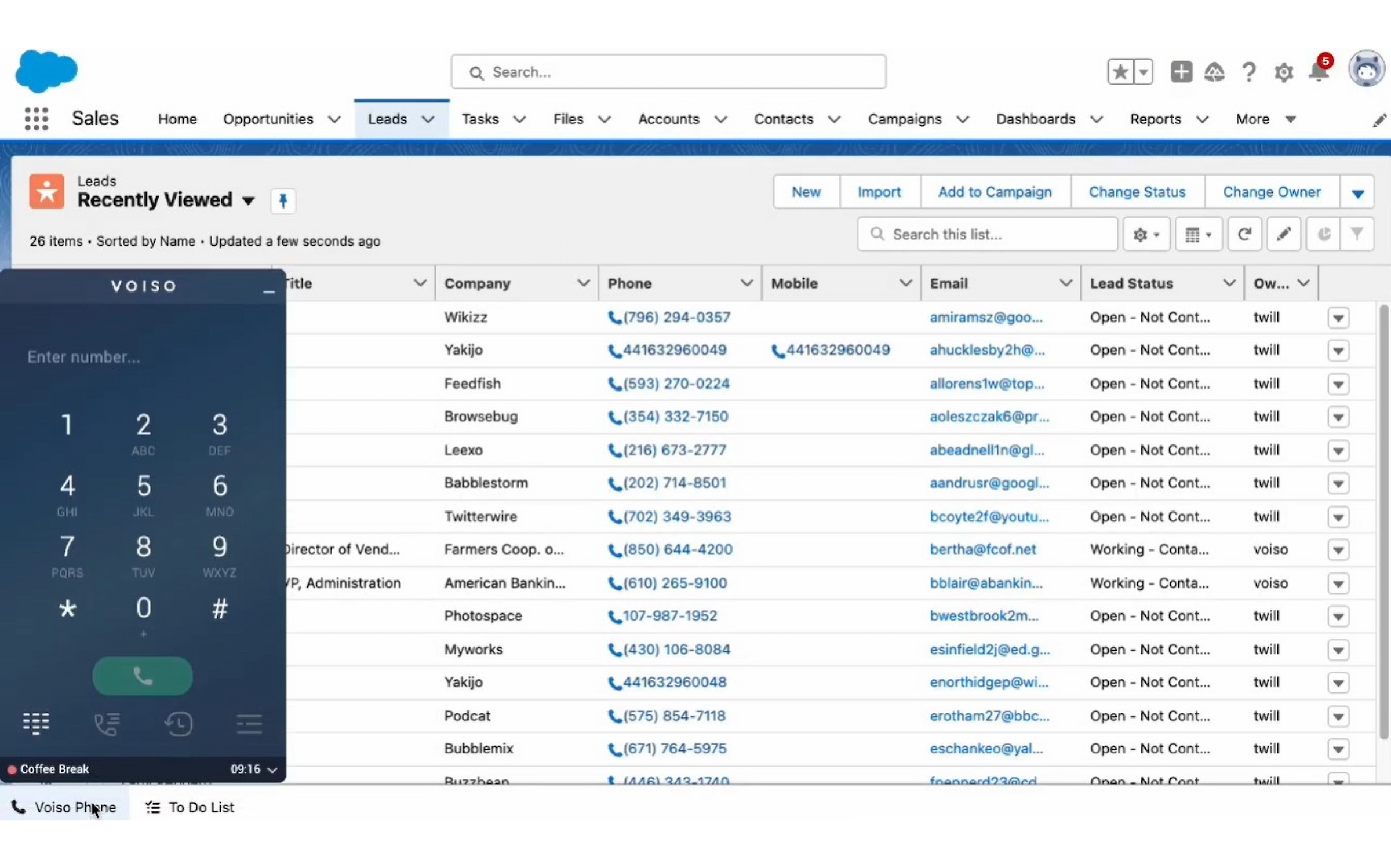Image resolution: width=1391 pixels, height=868 pixels.
Task: Open the Voiso Phone utility item
Action: coord(64,807)
